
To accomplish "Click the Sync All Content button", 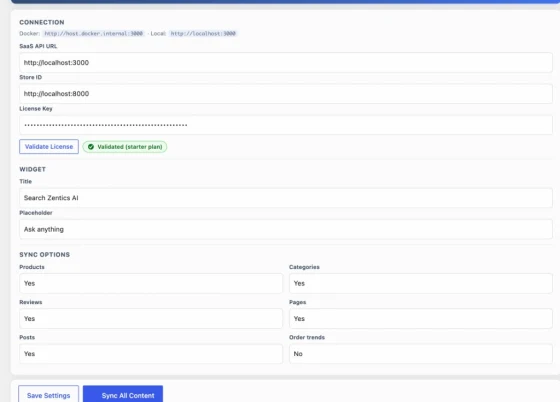I will 123,395.
